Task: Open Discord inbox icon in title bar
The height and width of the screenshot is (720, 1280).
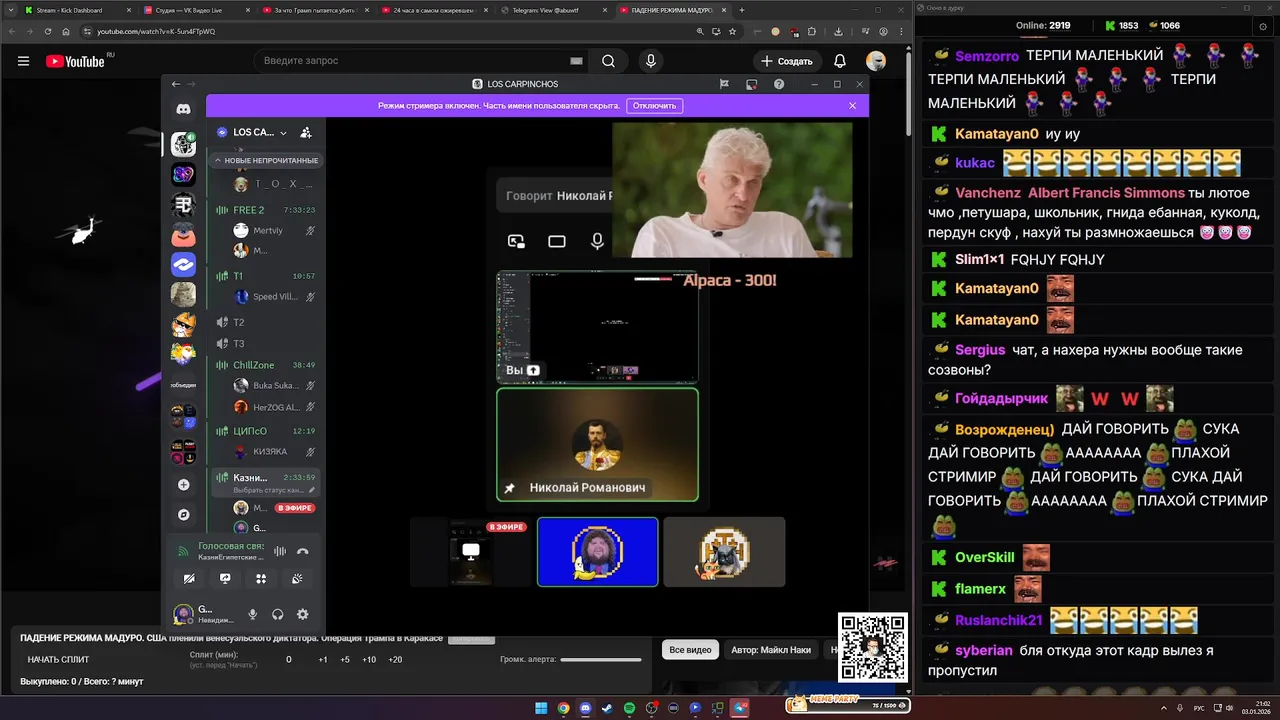Action: pos(751,84)
